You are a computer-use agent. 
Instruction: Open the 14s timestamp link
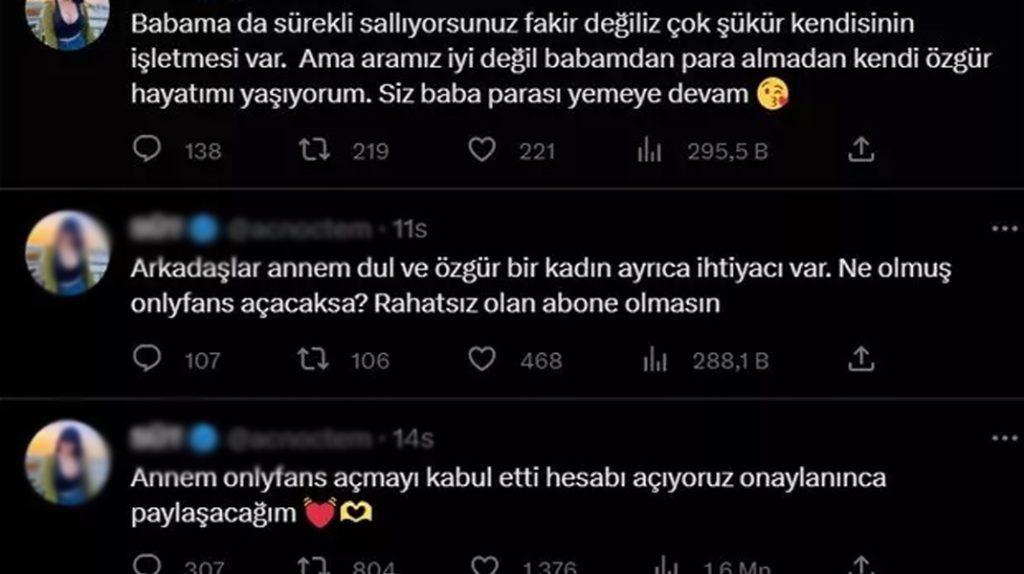click(413, 439)
